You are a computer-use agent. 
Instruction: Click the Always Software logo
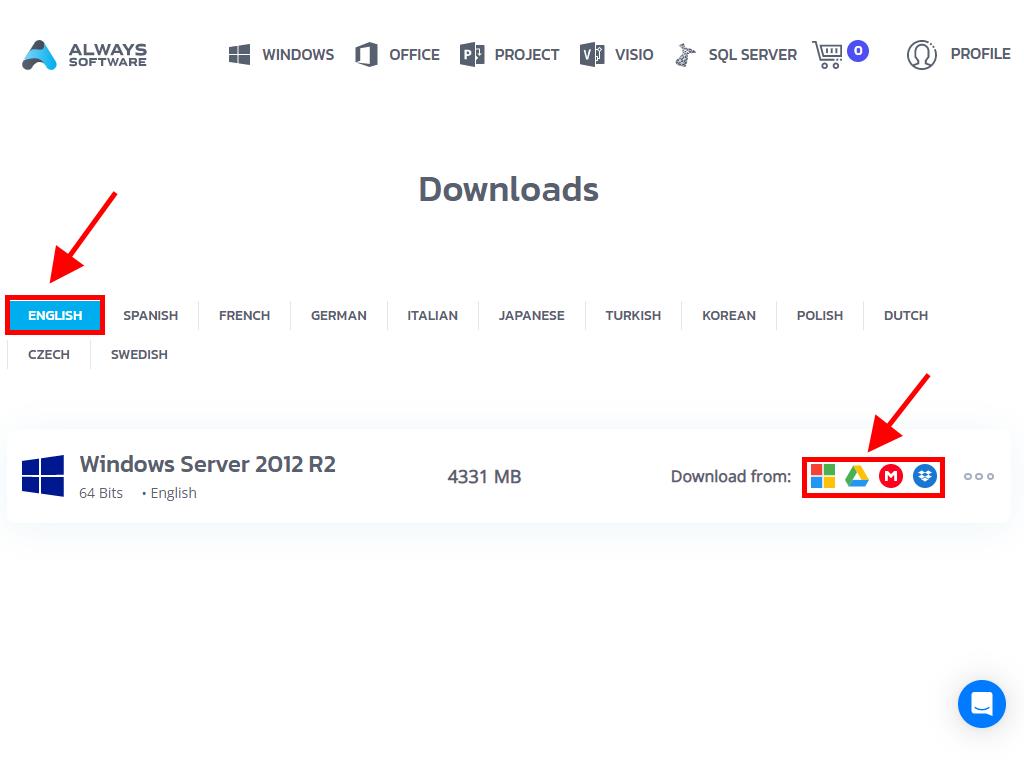pos(84,55)
